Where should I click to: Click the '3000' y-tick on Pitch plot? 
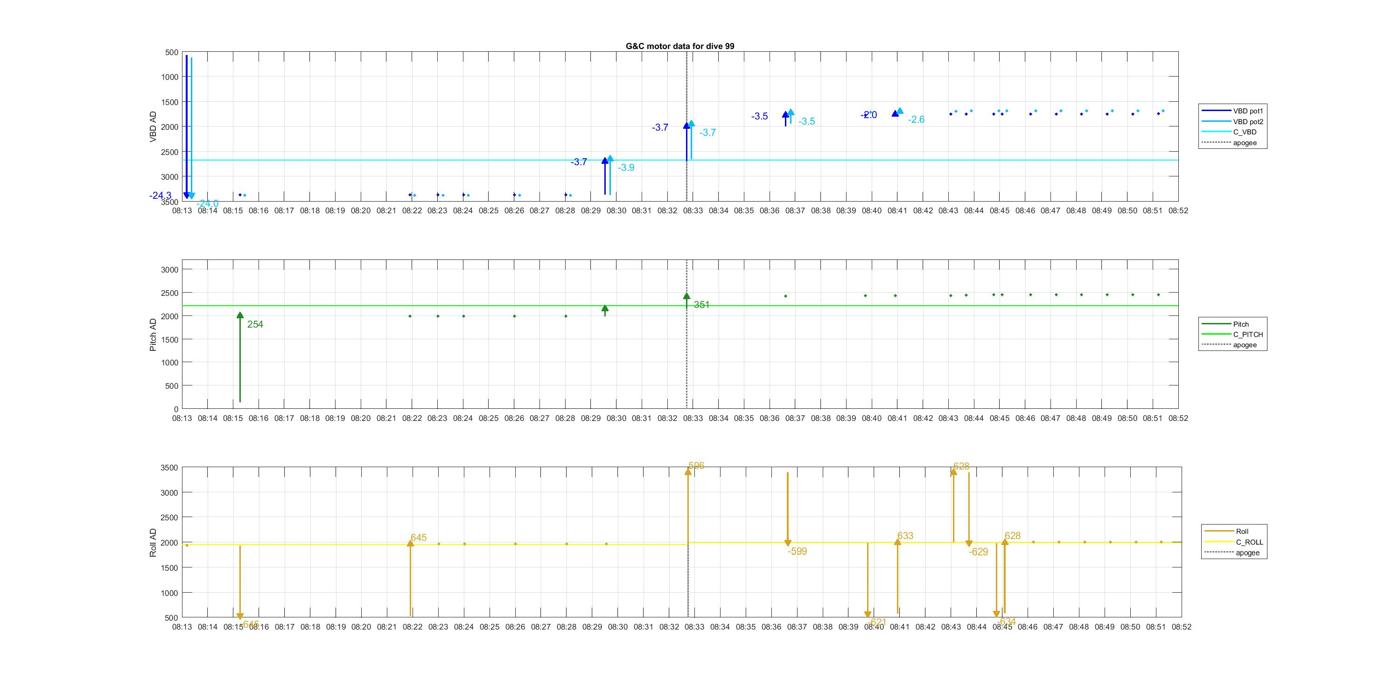click(169, 270)
